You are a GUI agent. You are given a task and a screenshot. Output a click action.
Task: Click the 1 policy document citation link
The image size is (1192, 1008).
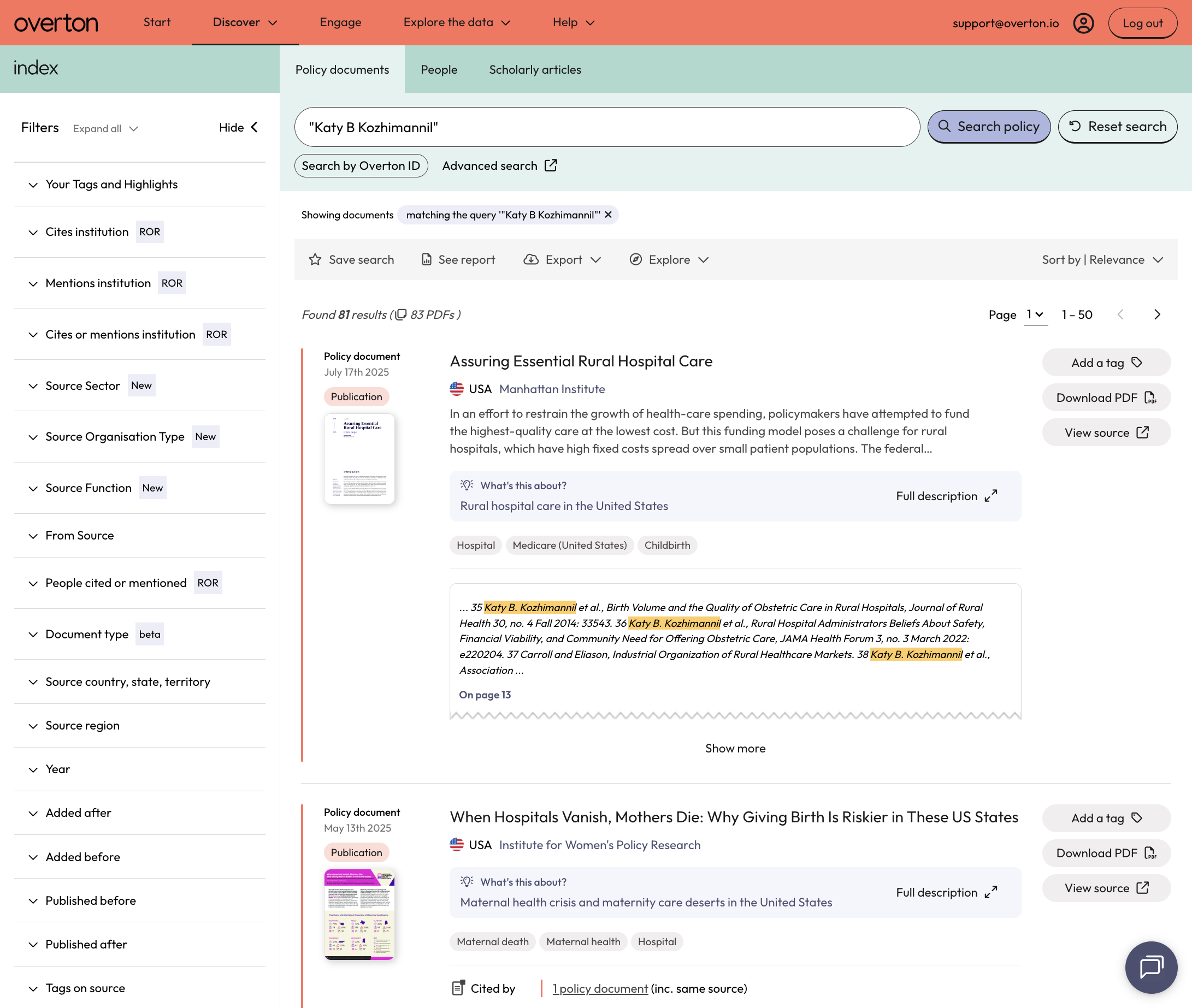(600, 988)
